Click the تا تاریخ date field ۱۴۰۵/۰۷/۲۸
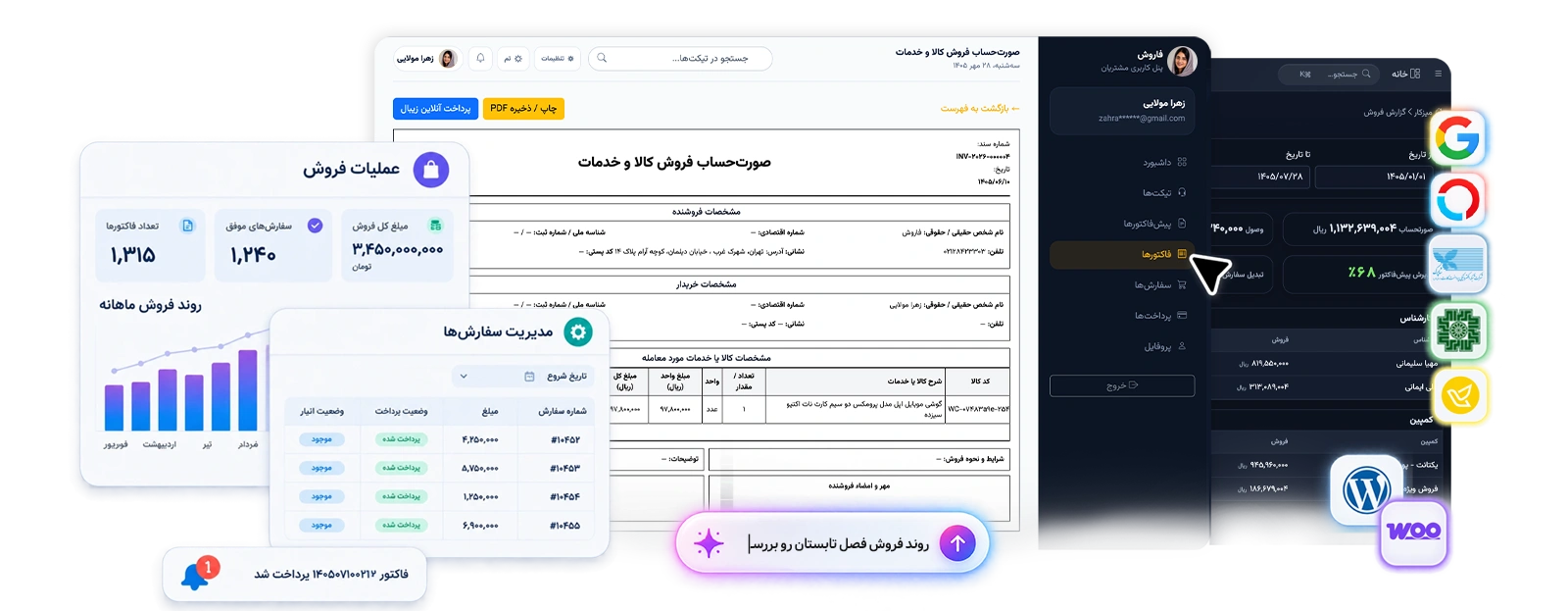The image size is (1568, 611). point(1259,177)
